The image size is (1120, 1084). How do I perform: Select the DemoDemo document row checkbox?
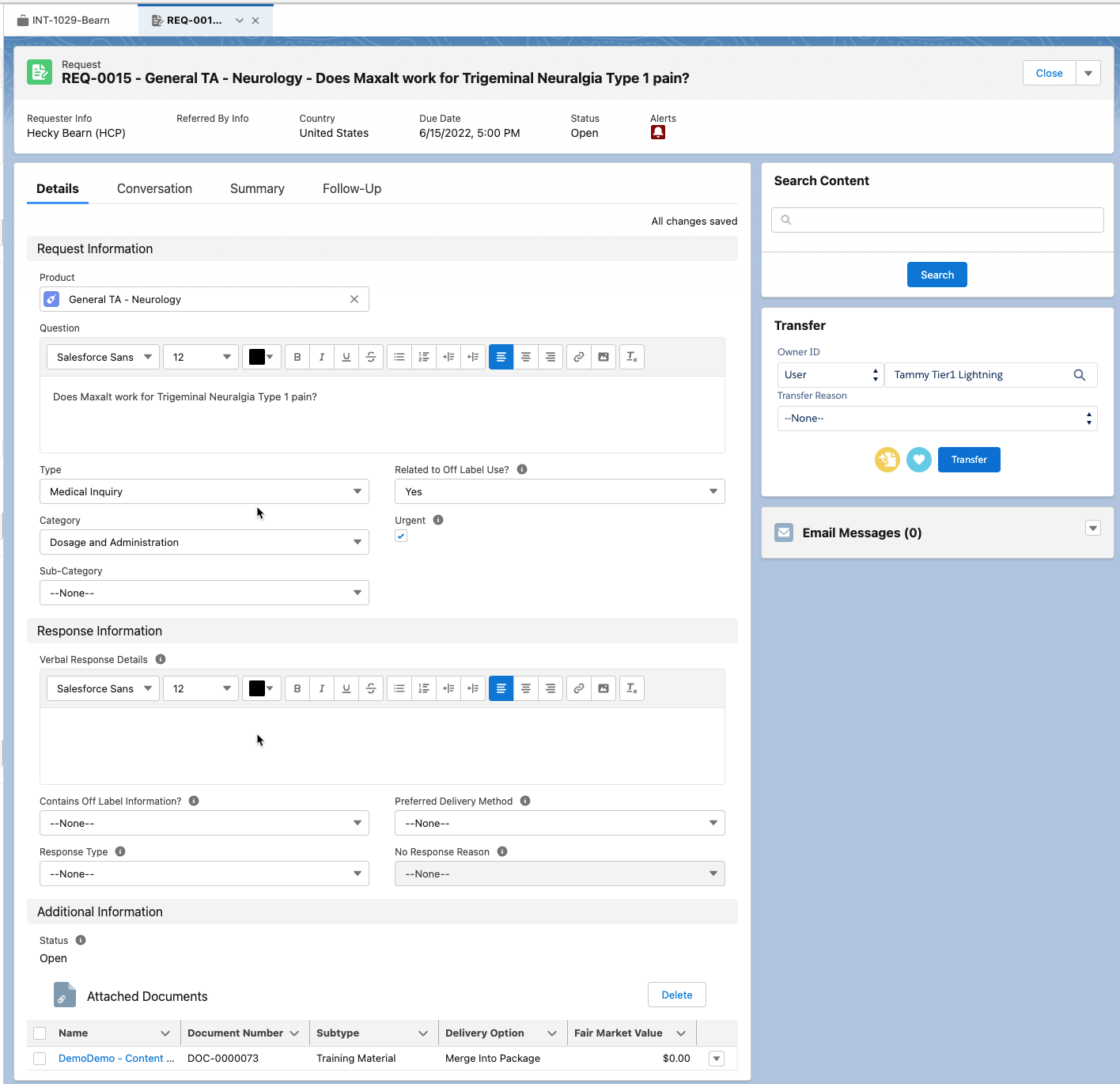click(40, 1059)
